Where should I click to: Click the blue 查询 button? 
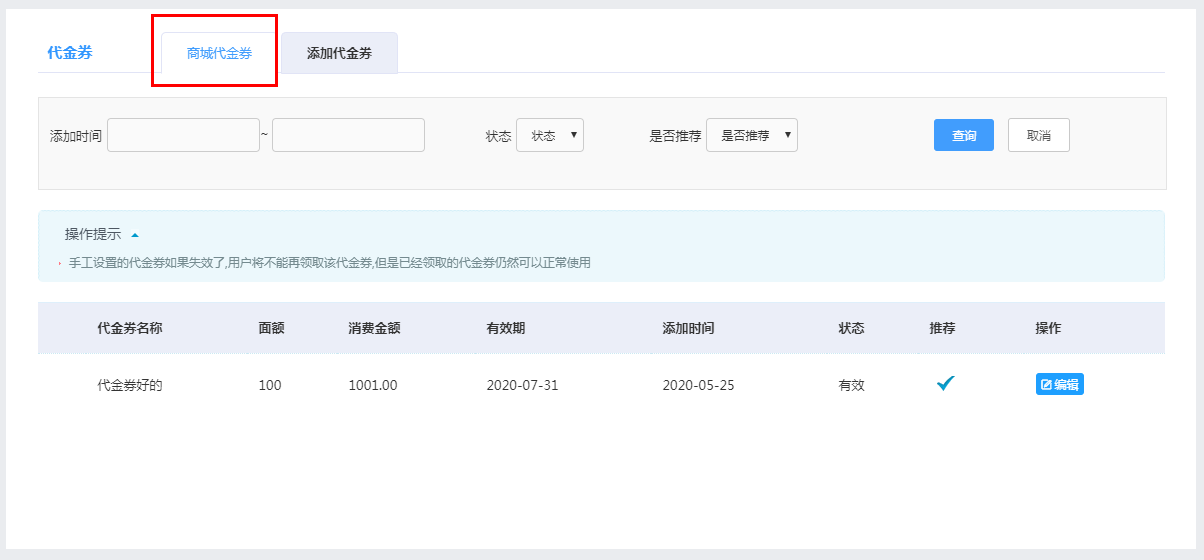pos(964,135)
